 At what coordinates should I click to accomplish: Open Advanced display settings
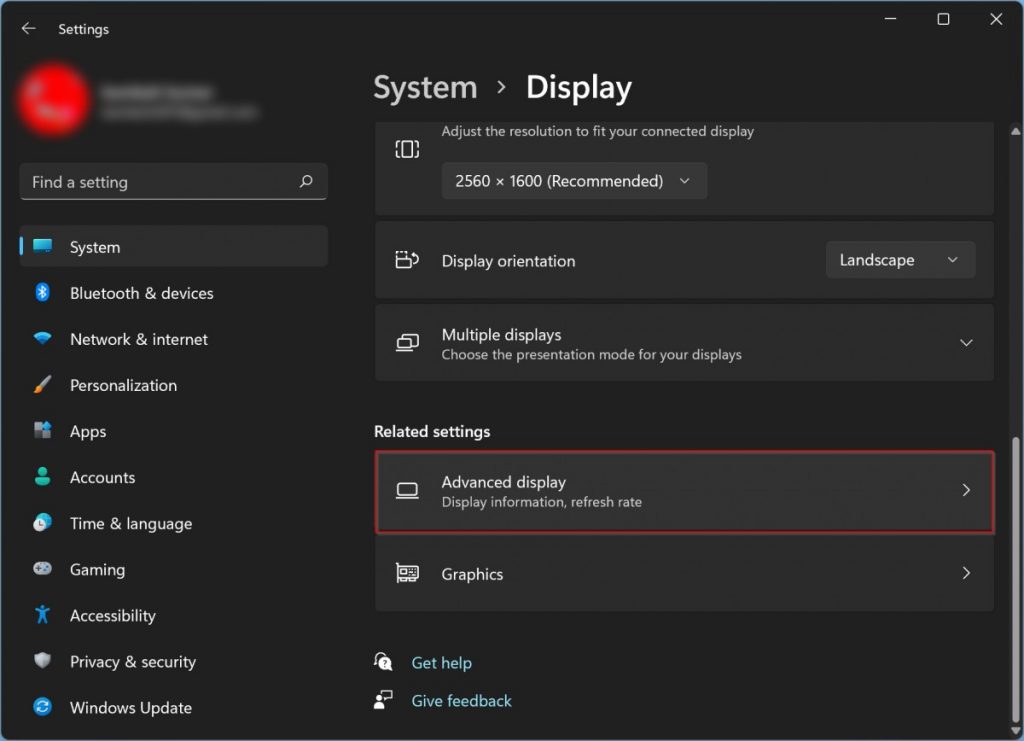click(684, 491)
